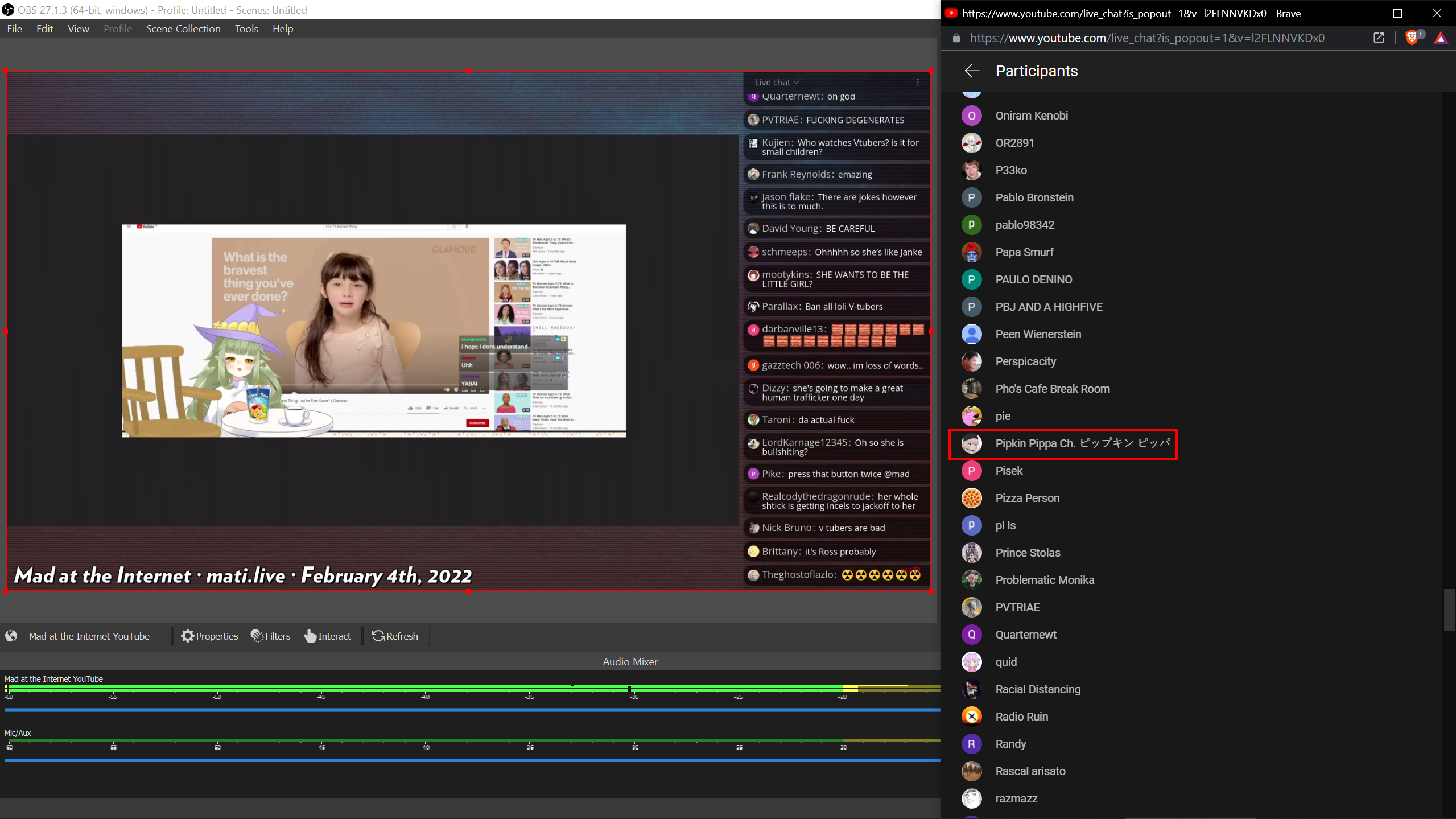The height and width of the screenshot is (819, 1456).
Task: Click Pizza Person avatar
Action: (x=972, y=498)
